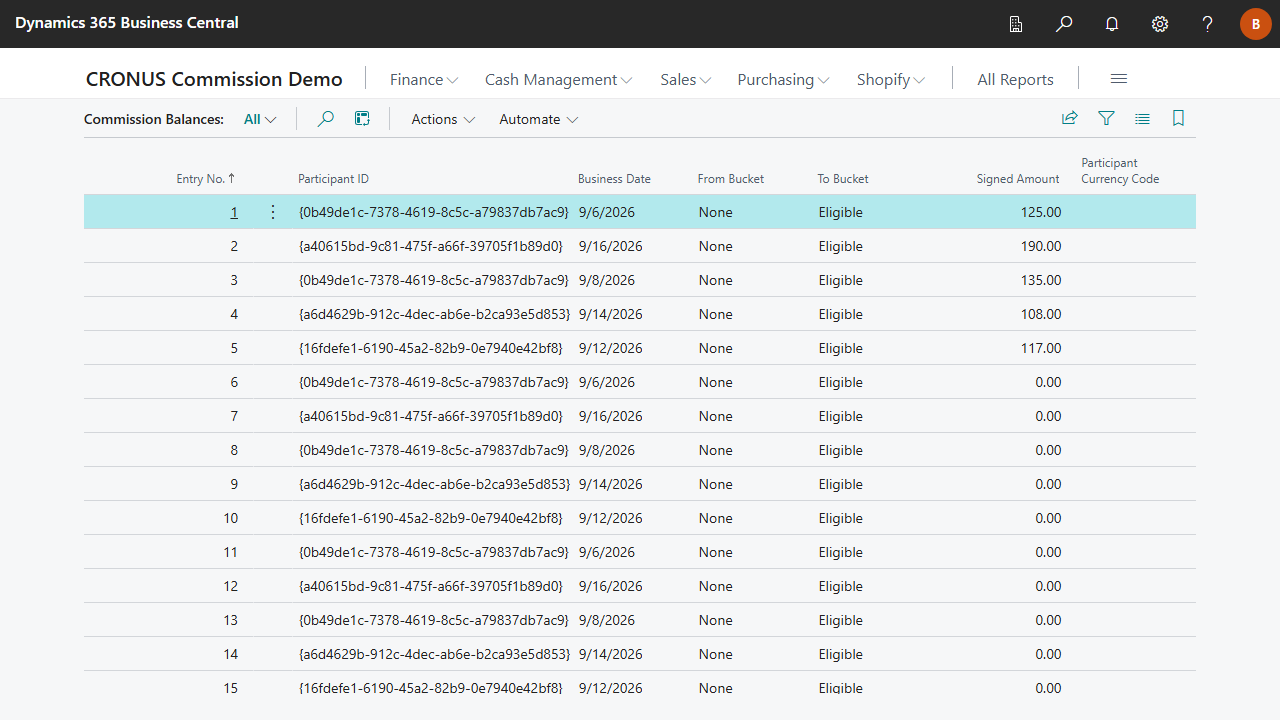Select Participant ID in entry 5 row
The height and width of the screenshot is (720, 1280).
[x=430, y=348]
